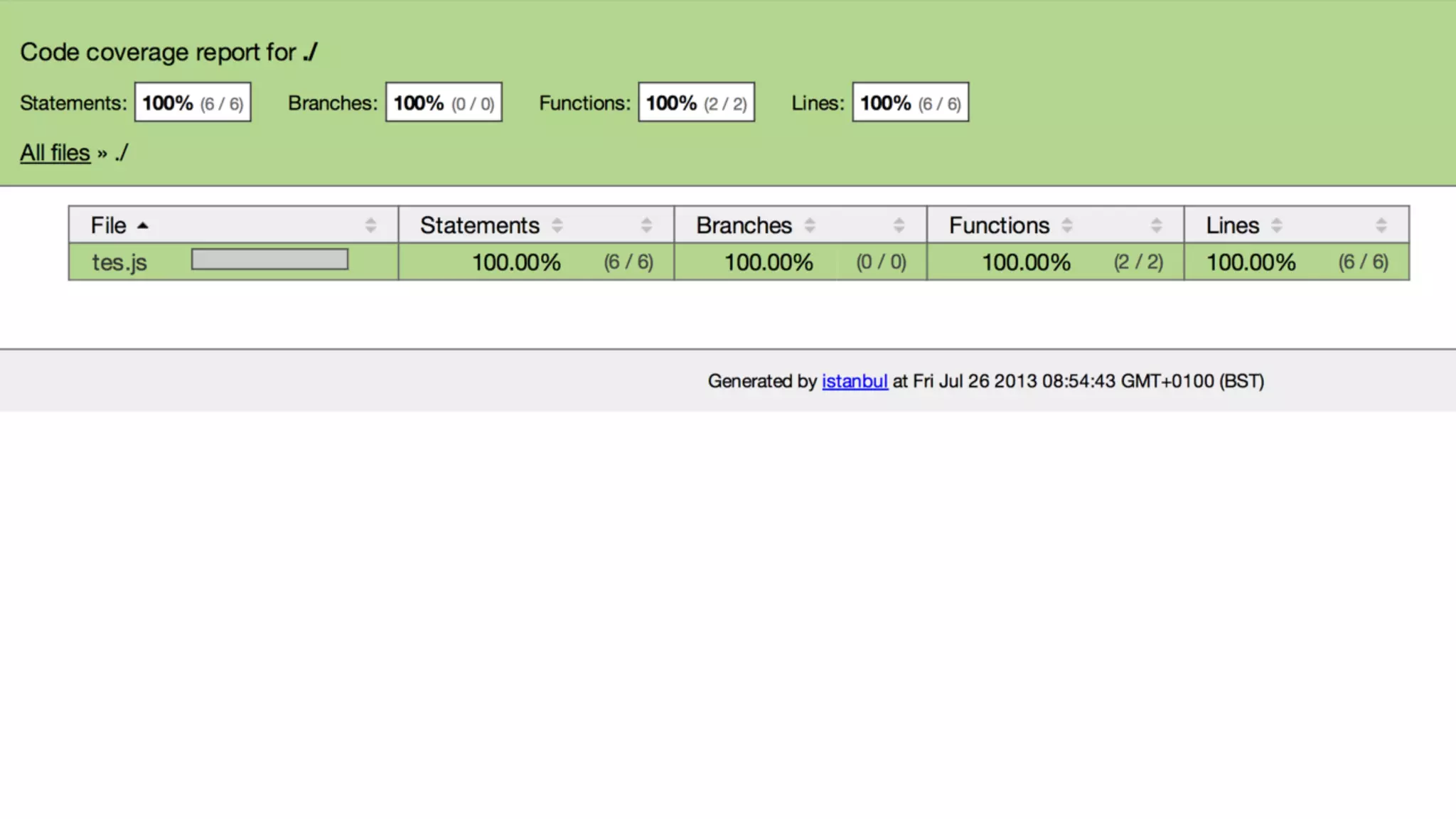Click the Statements 100% summary box
The height and width of the screenshot is (819, 1456).
pos(193,102)
